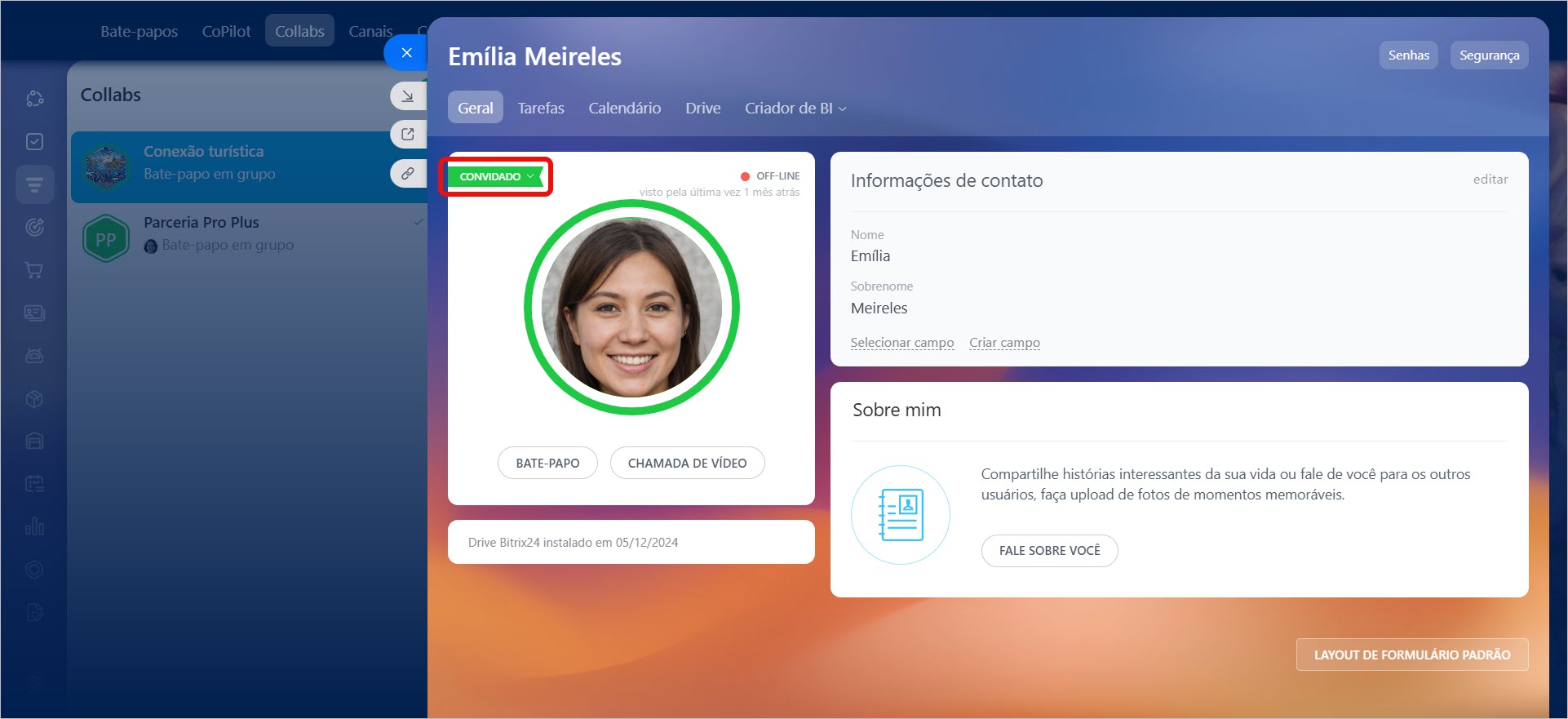
Task: Open the Parceria Pro Plus collab chat
Action: point(249,237)
